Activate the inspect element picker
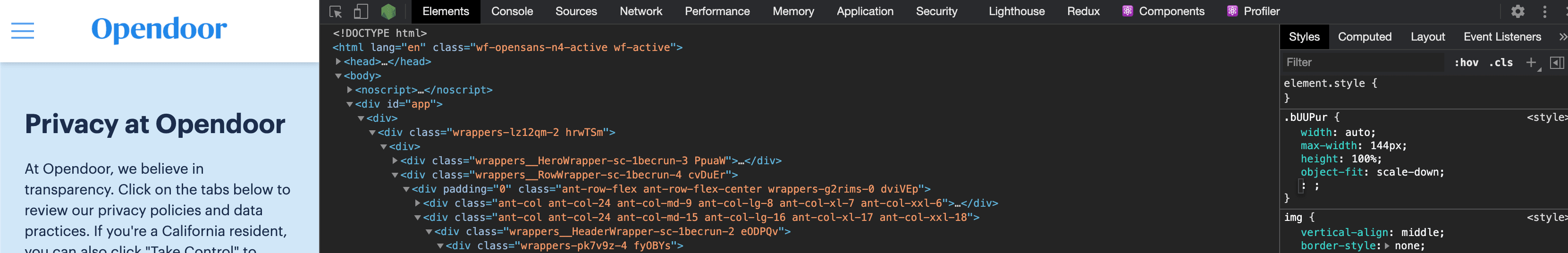The width and height of the screenshot is (1568, 253). (336, 11)
